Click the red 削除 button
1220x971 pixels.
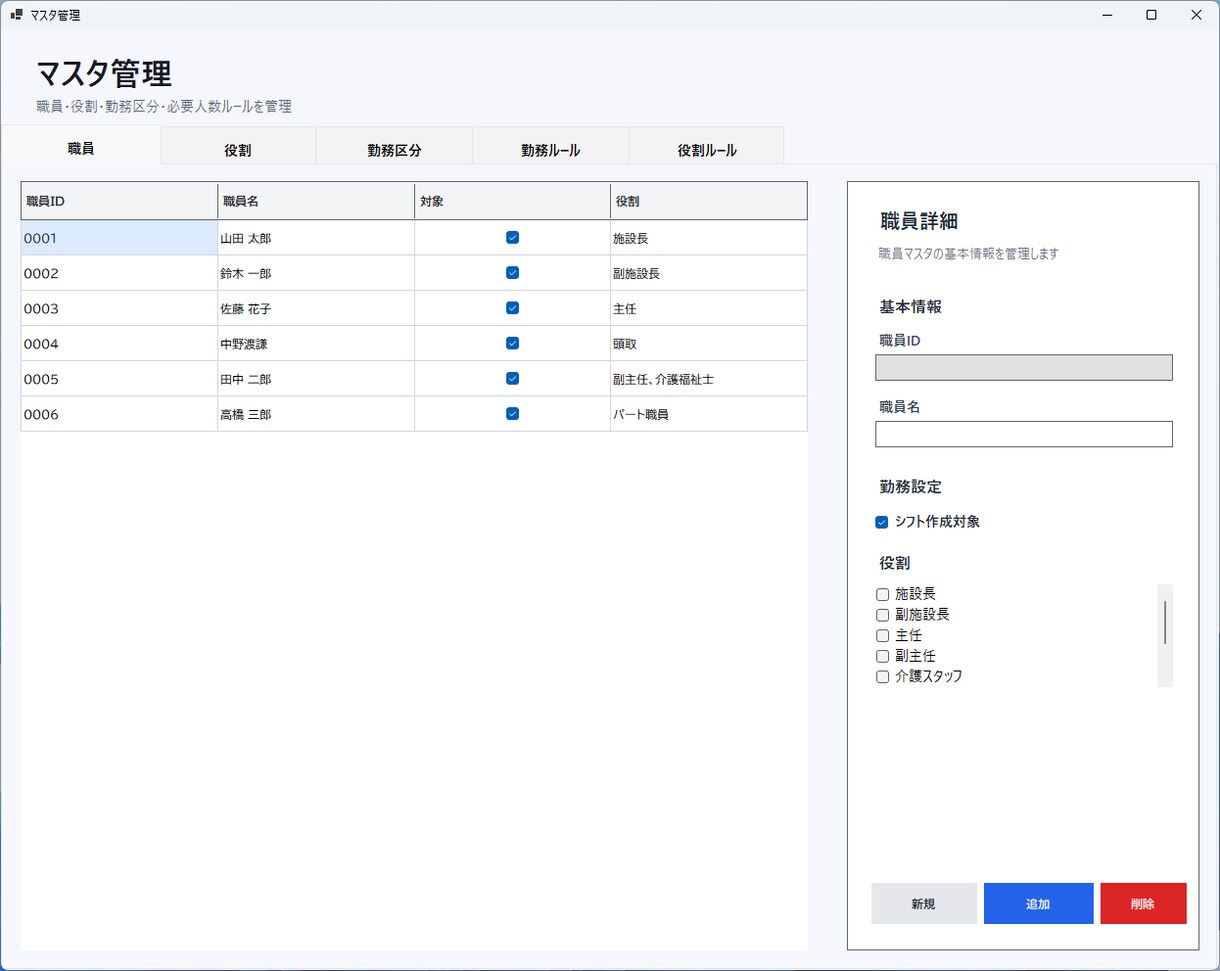point(1143,903)
